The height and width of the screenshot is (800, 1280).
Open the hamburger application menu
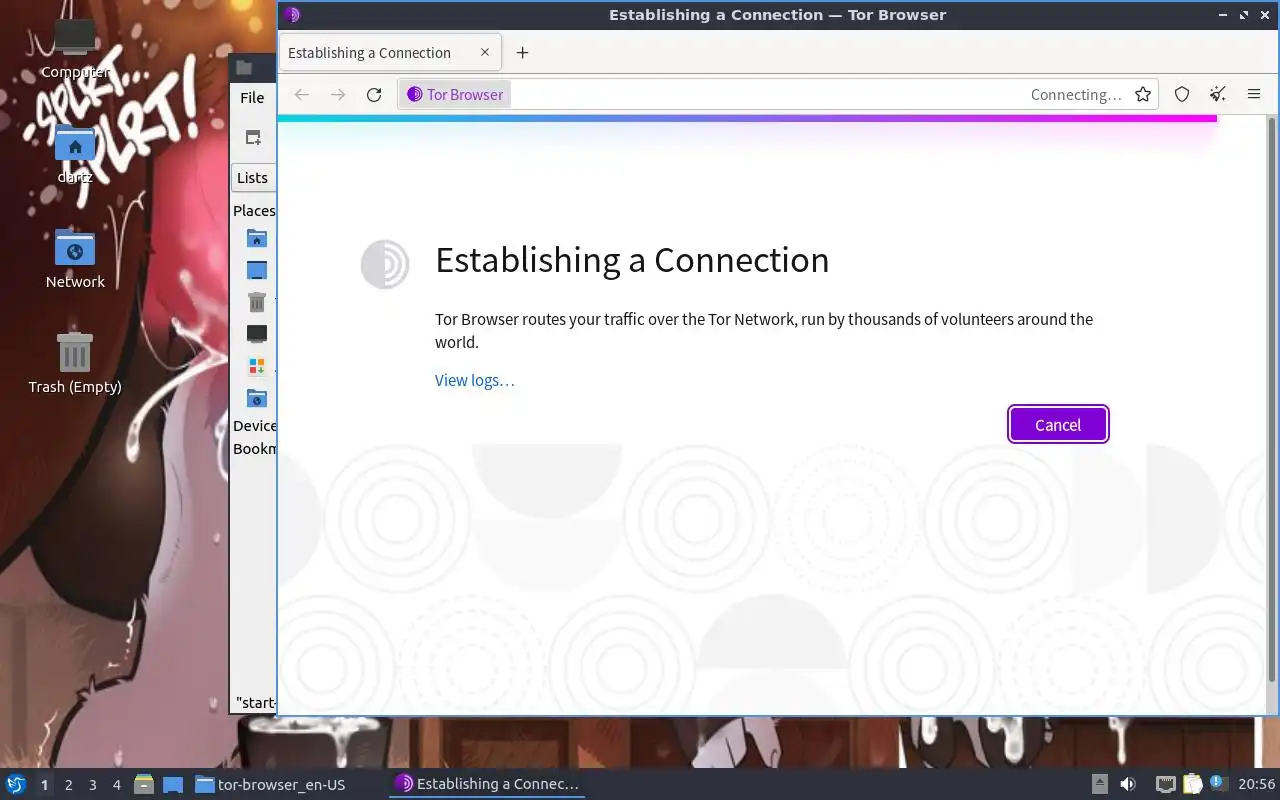point(1254,94)
